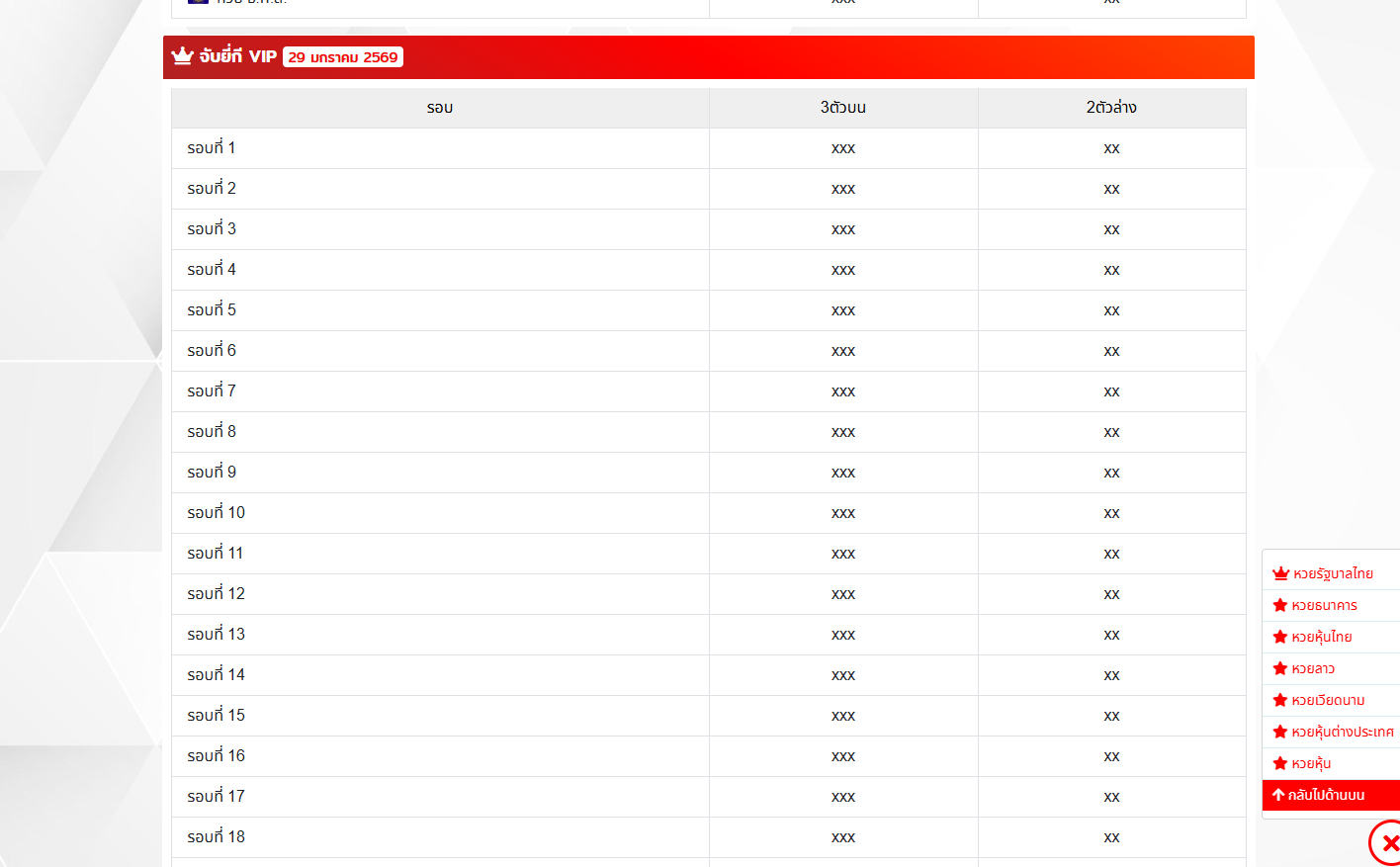The height and width of the screenshot is (867, 1400).
Task: Select the 2ตัวล่าง column header
Action: coord(1111,108)
